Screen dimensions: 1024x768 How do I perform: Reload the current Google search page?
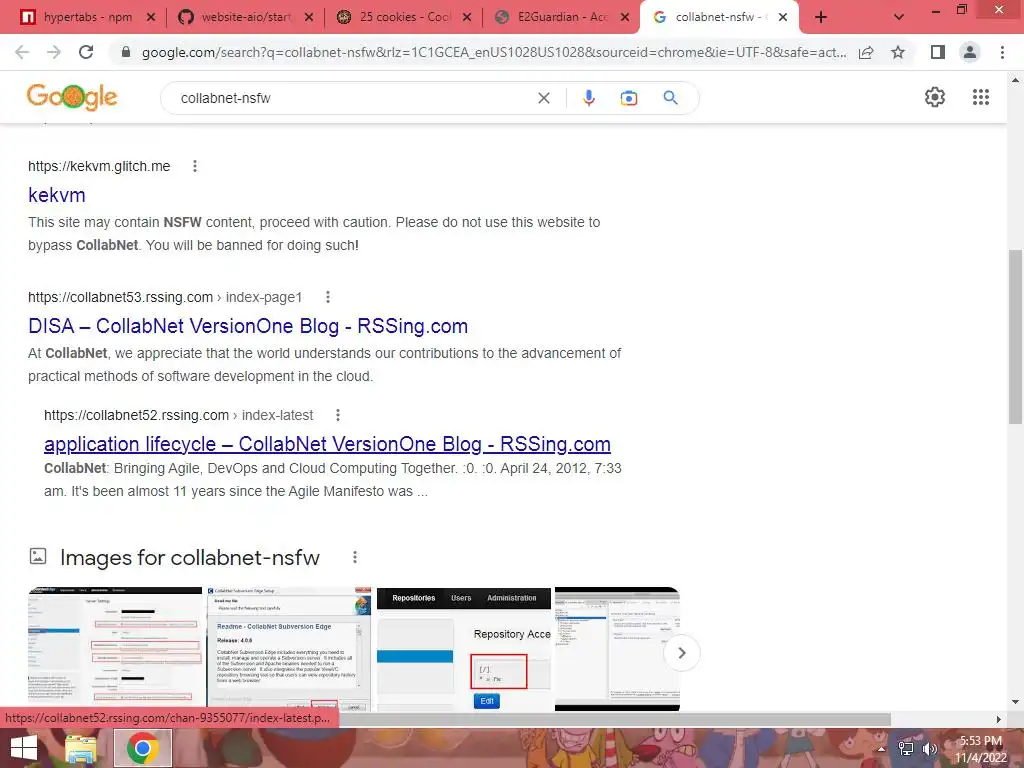86,52
